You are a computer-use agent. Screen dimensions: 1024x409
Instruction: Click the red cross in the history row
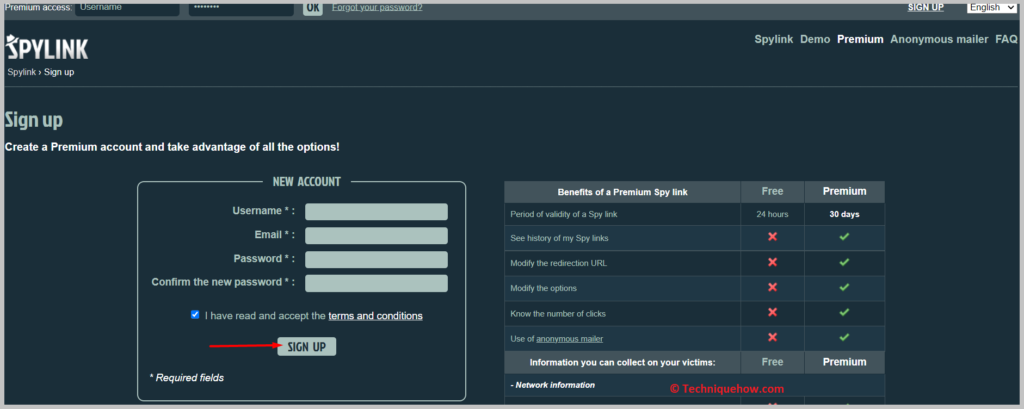773,237
